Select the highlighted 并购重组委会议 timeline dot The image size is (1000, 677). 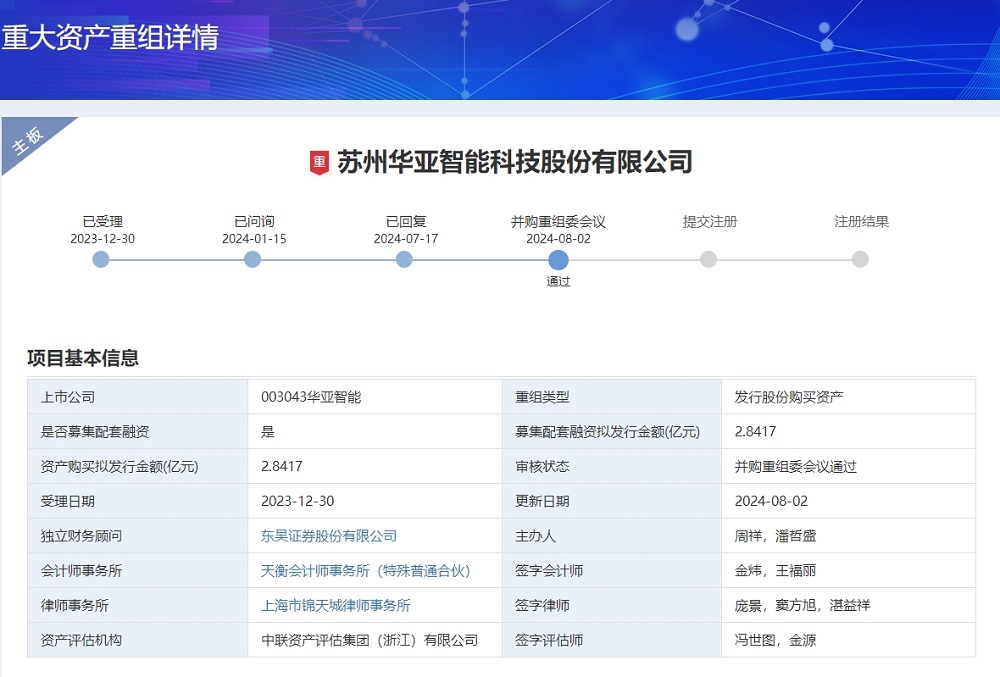558,259
